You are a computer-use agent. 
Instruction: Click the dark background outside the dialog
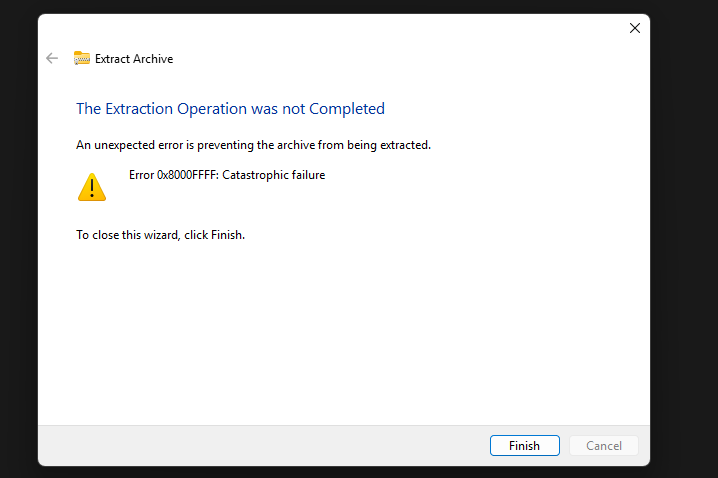[x=683, y=238]
